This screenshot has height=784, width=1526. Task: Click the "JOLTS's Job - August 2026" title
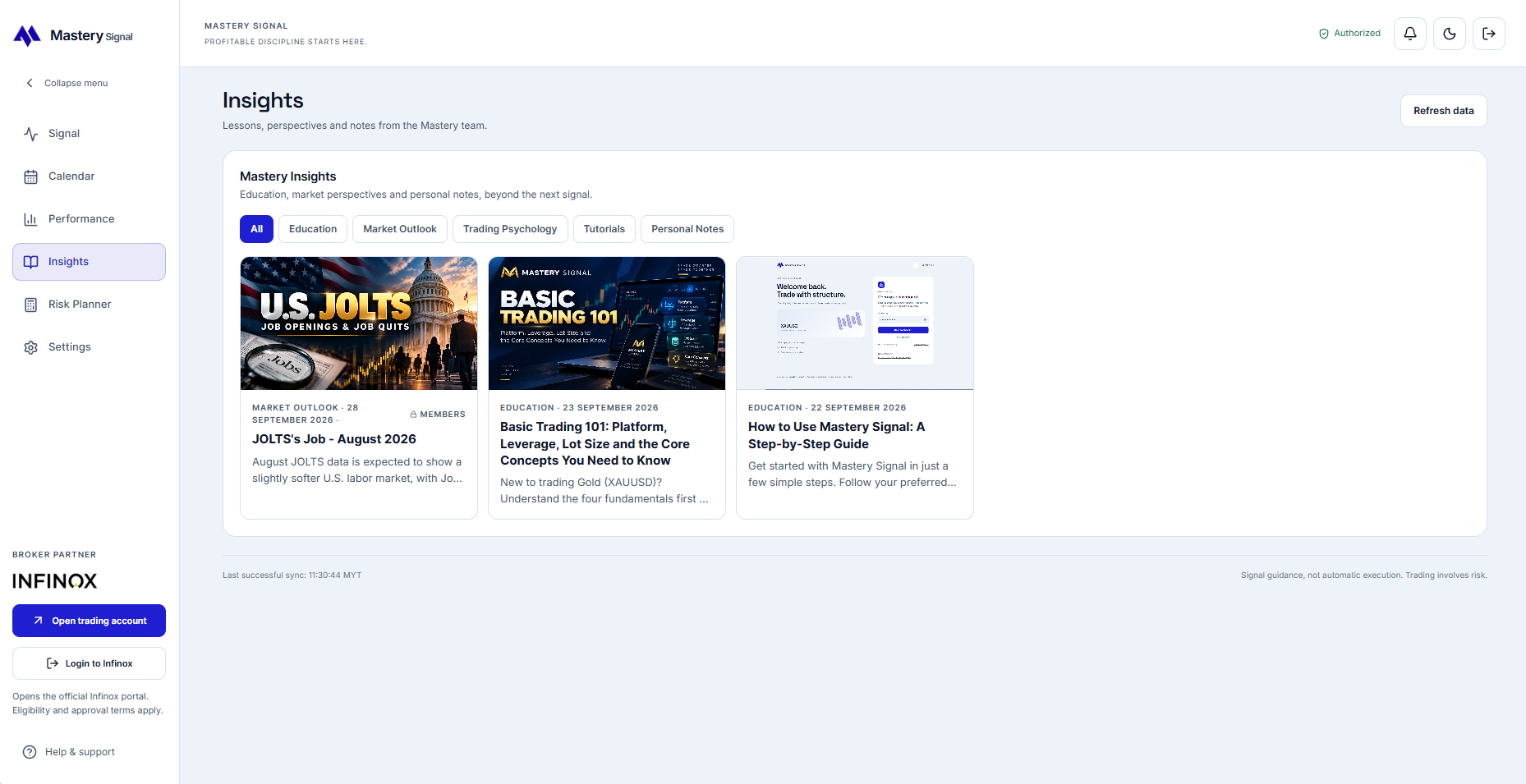tap(334, 439)
